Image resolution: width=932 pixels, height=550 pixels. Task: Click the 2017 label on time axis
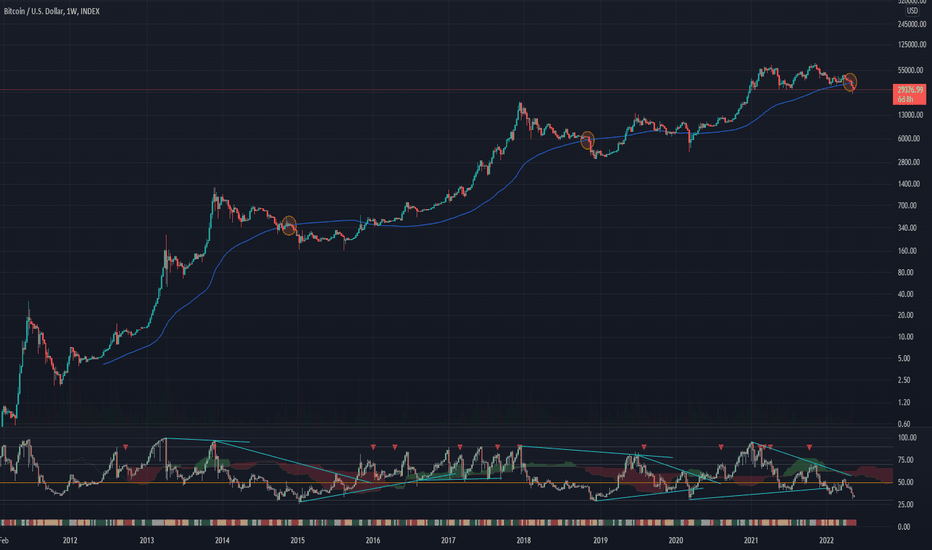(448, 540)
